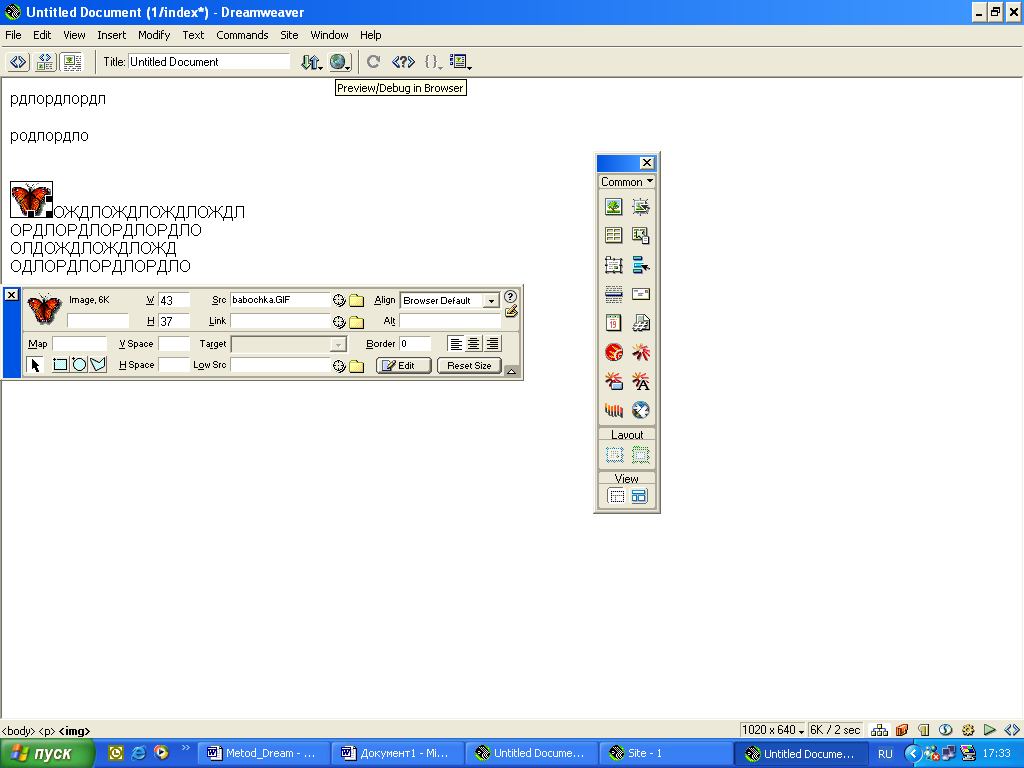This screenshot has width=1024, height=768.
Task: Select the <body> tag in tag selector
Action: coord(18,731)
